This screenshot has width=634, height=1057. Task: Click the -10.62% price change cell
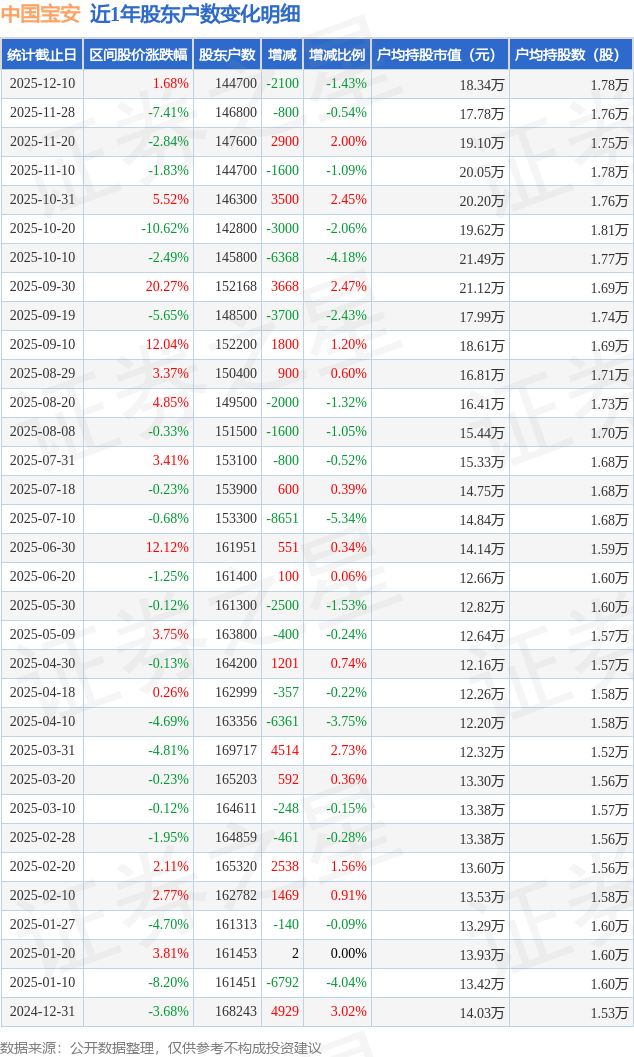(x=165, y=229)
